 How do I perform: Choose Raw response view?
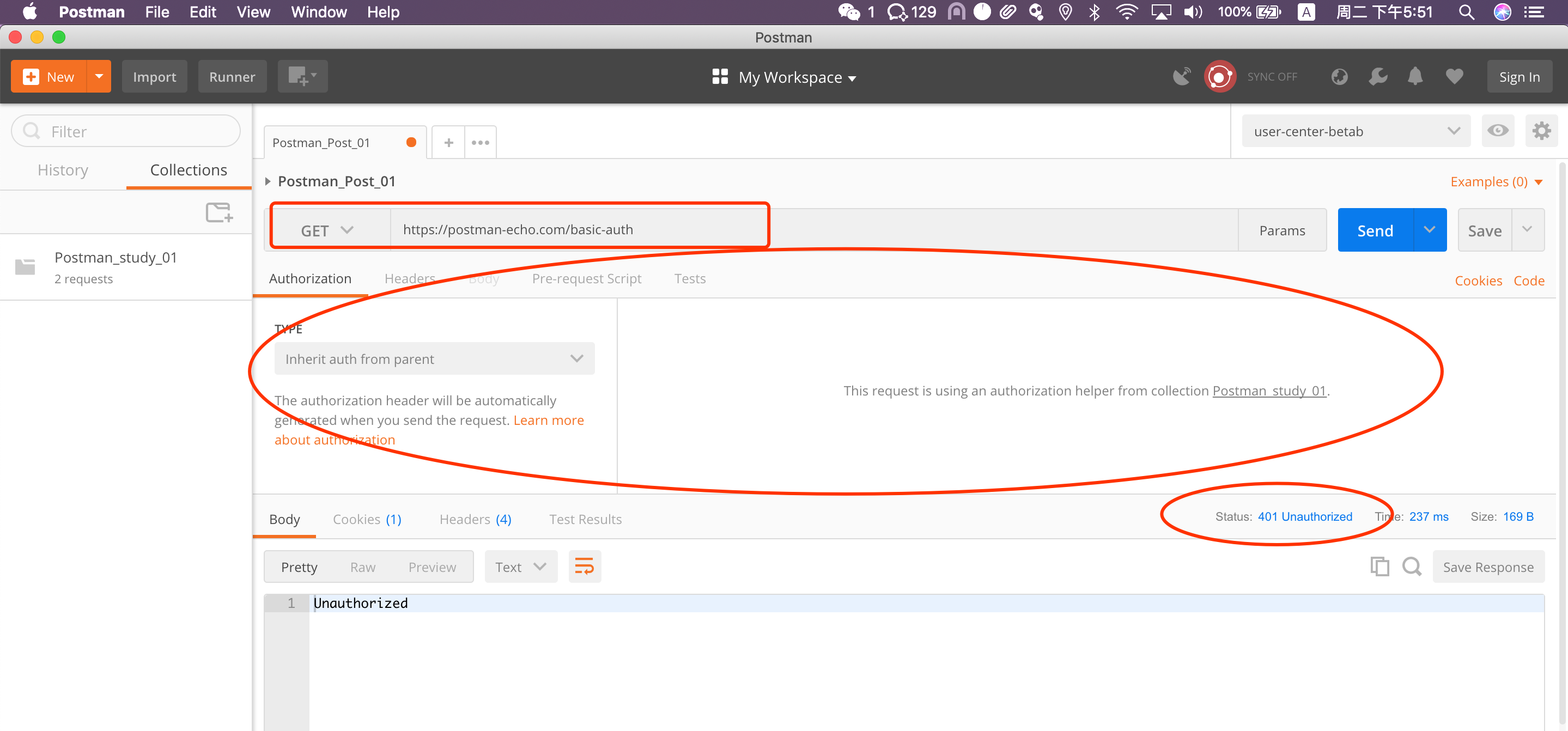(363, 566)
